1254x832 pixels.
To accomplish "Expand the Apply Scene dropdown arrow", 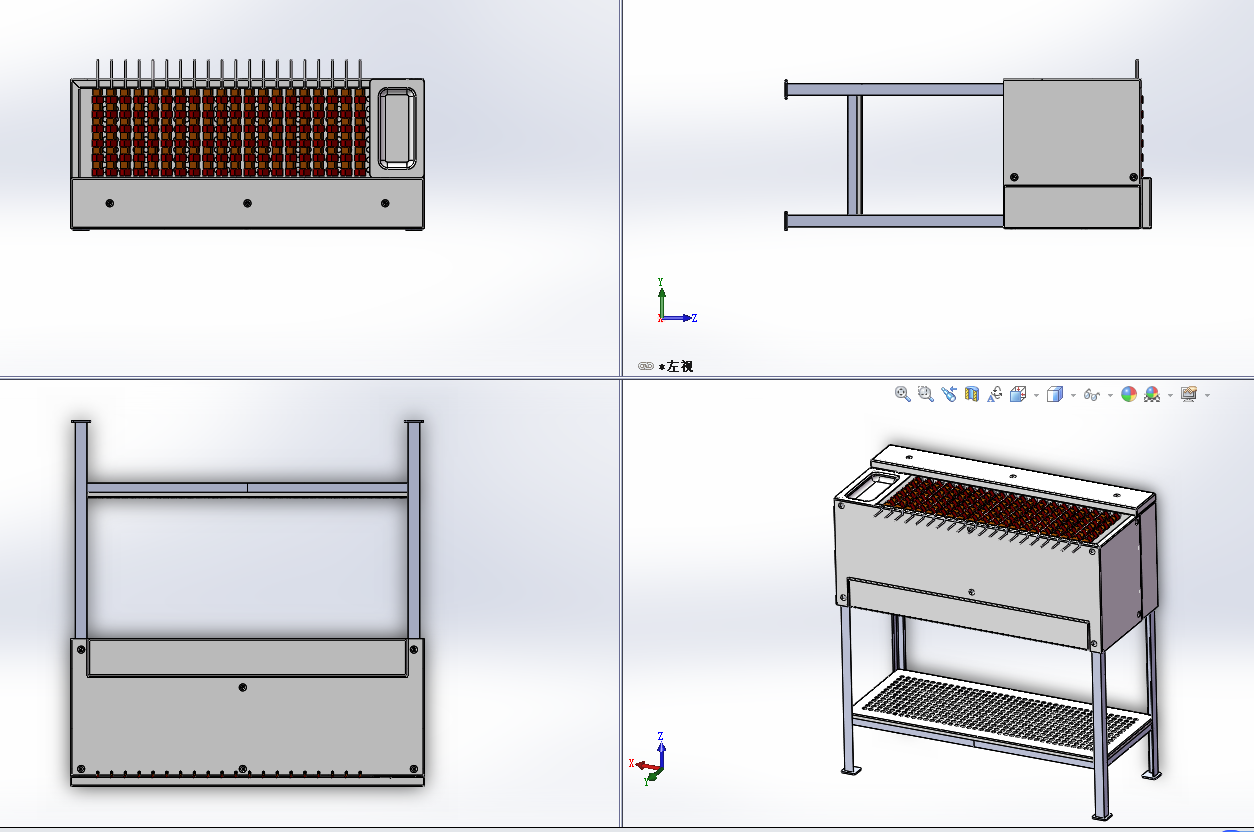I will (1170, 395).
